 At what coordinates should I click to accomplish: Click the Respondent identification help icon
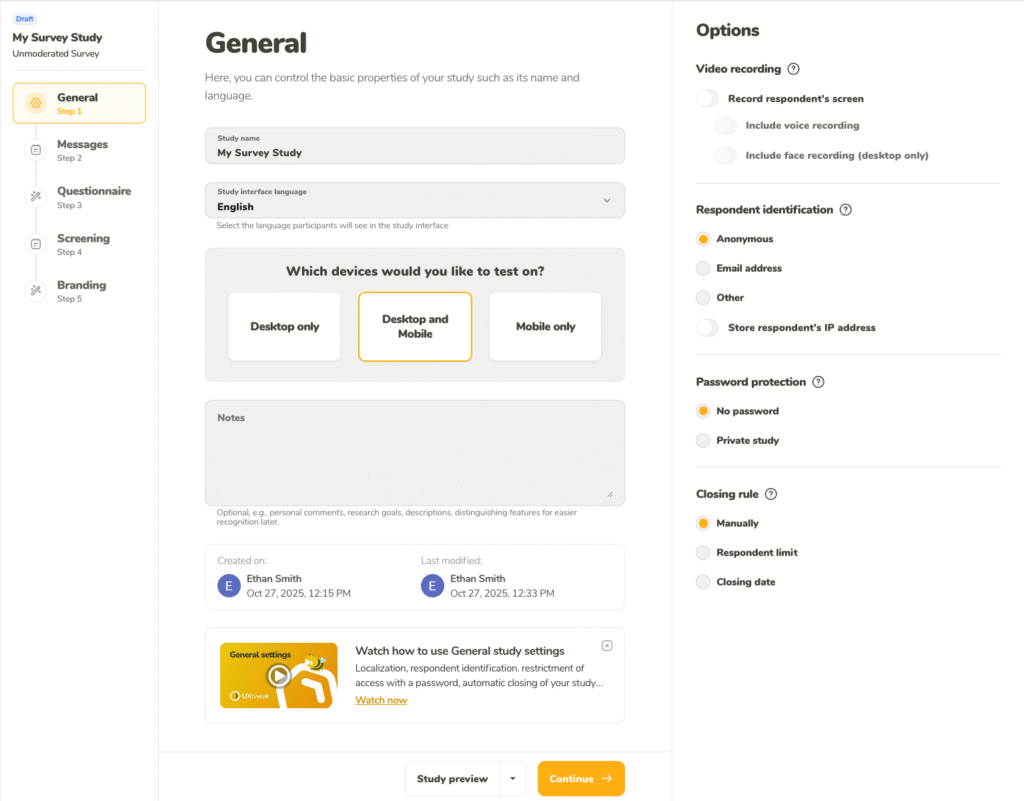[x=846, y=210]
